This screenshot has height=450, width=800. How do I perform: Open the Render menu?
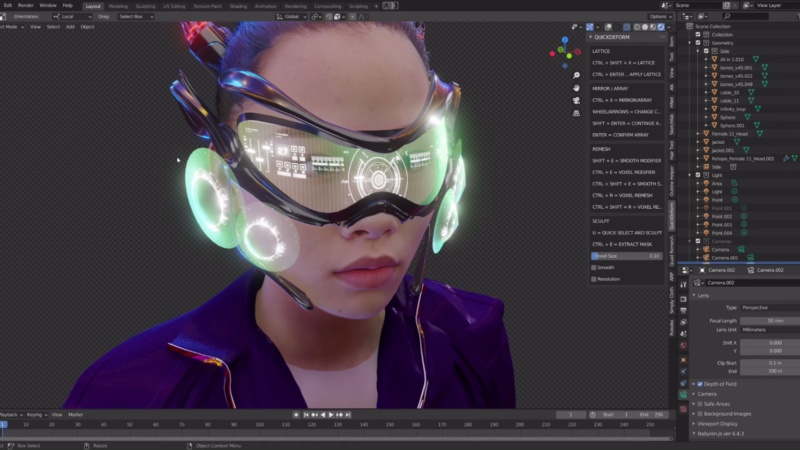click(26, 5)
